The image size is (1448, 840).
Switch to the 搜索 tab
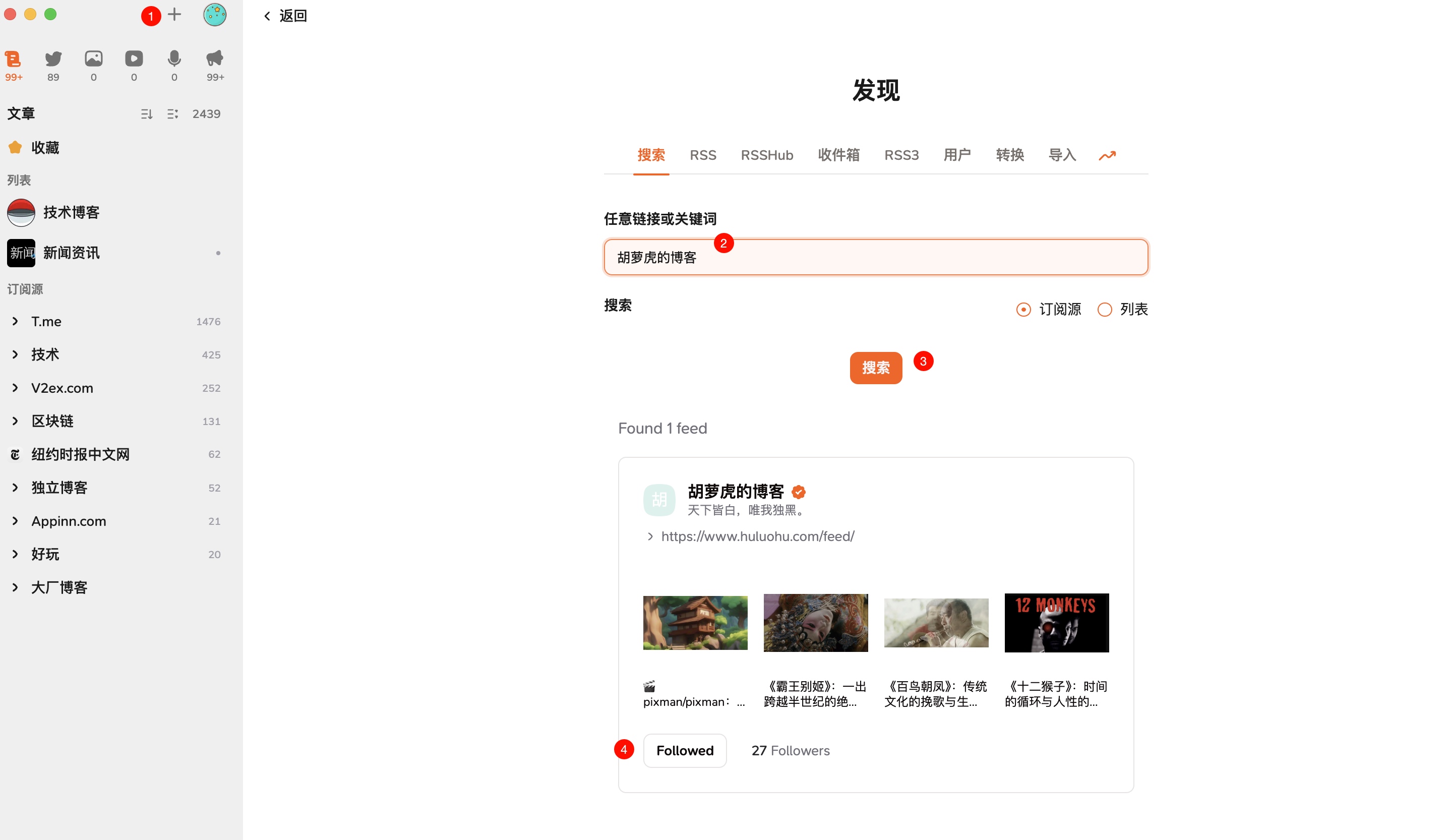pyautogui.click(x=651, y=155)
